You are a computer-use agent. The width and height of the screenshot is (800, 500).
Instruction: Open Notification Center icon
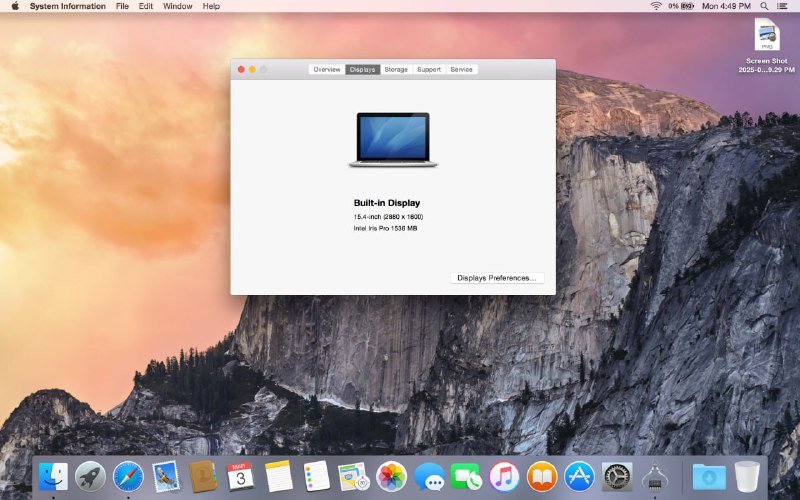pyautogui.click(x=782, y=6)
